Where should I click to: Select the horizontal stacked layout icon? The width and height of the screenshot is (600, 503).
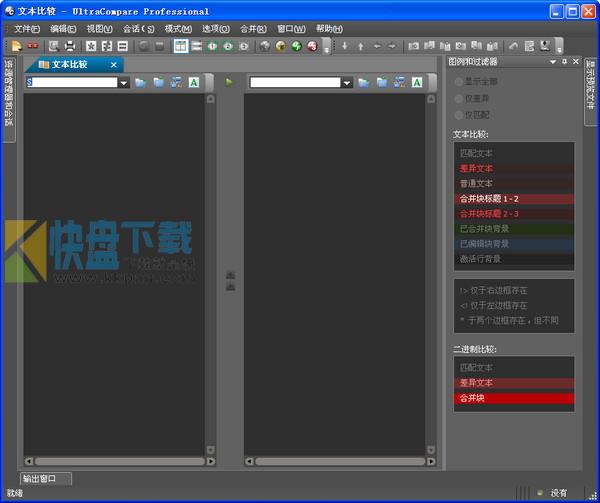[x=197, y=46]
